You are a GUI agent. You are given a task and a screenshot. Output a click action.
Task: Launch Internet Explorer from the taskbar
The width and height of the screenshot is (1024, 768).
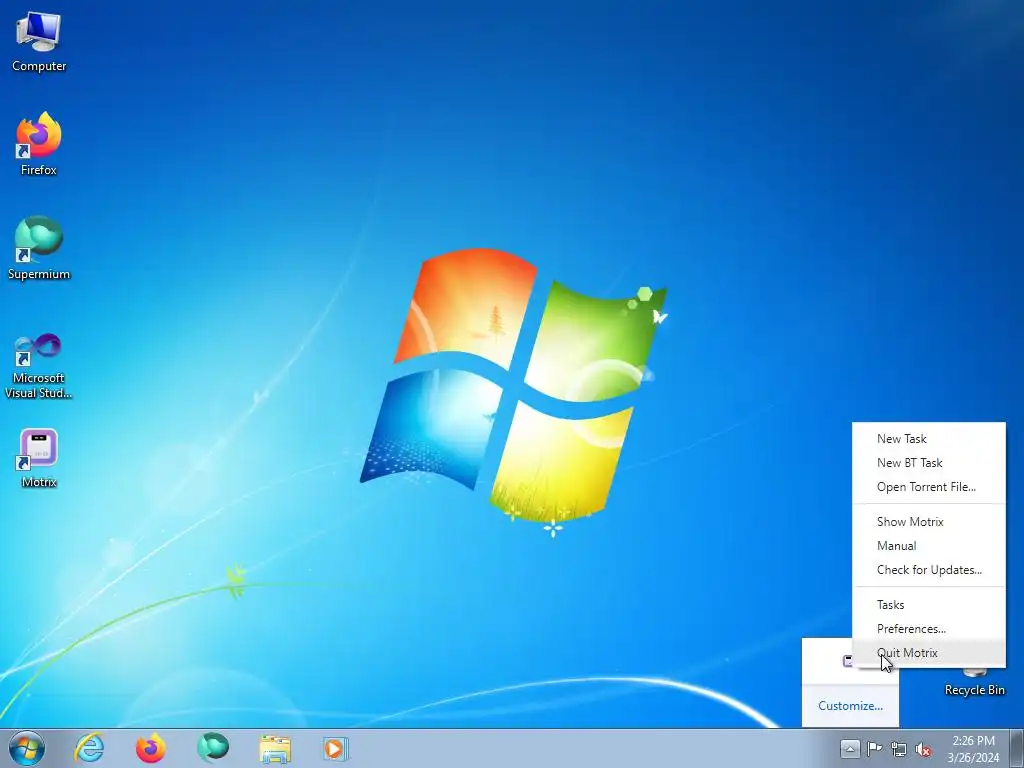(x=89, y=748)
